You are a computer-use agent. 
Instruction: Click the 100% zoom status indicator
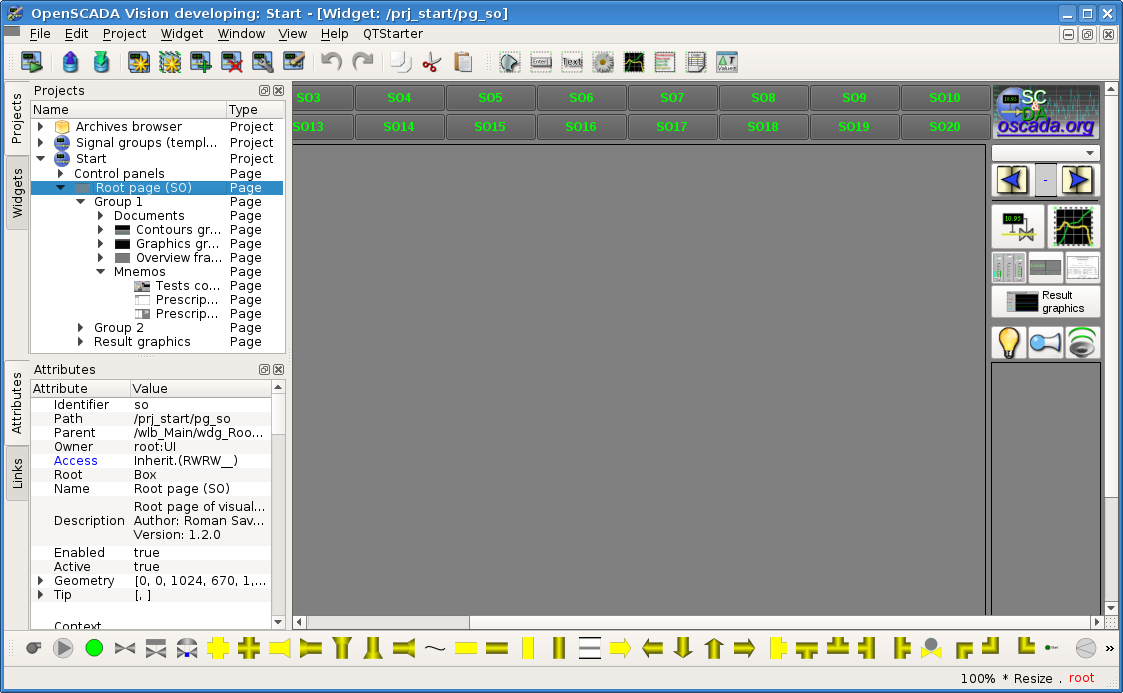pos(978,679)
